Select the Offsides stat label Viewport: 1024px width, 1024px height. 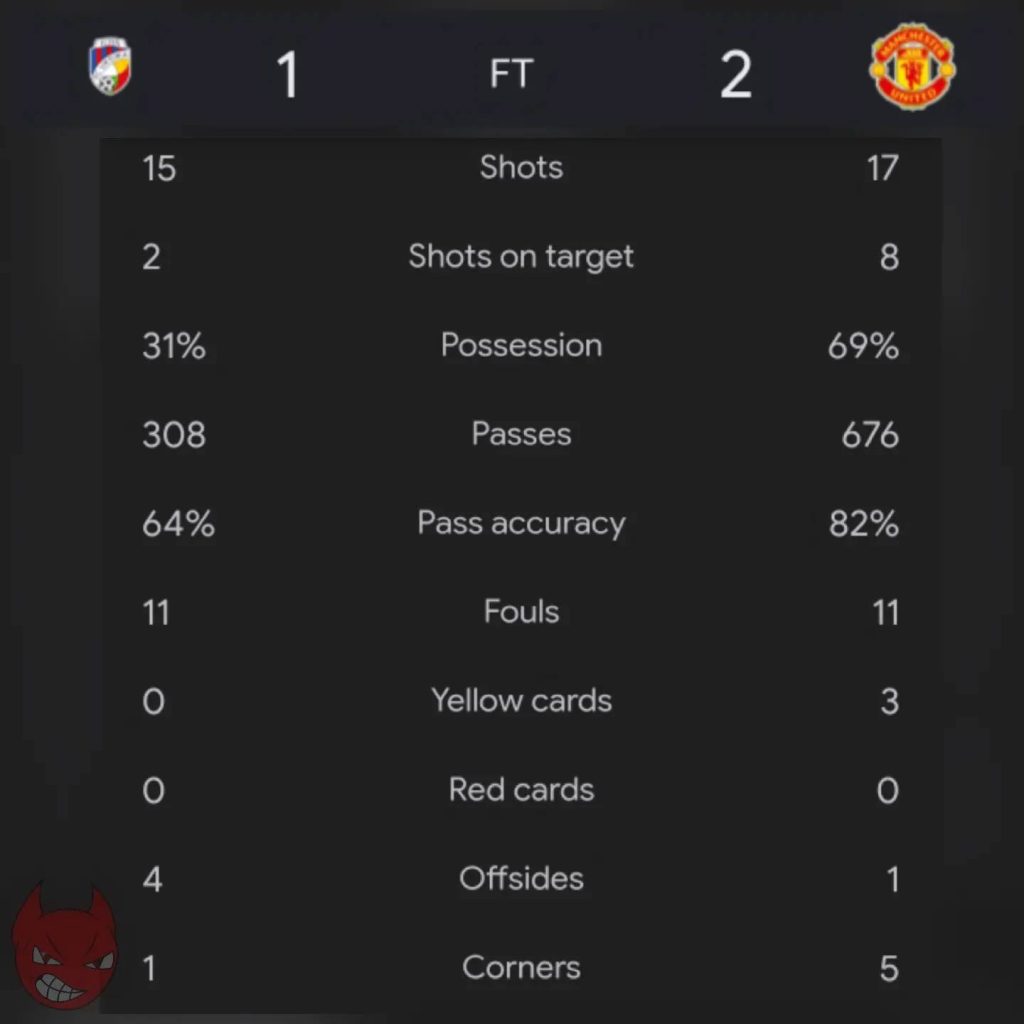tap(521, 878)
